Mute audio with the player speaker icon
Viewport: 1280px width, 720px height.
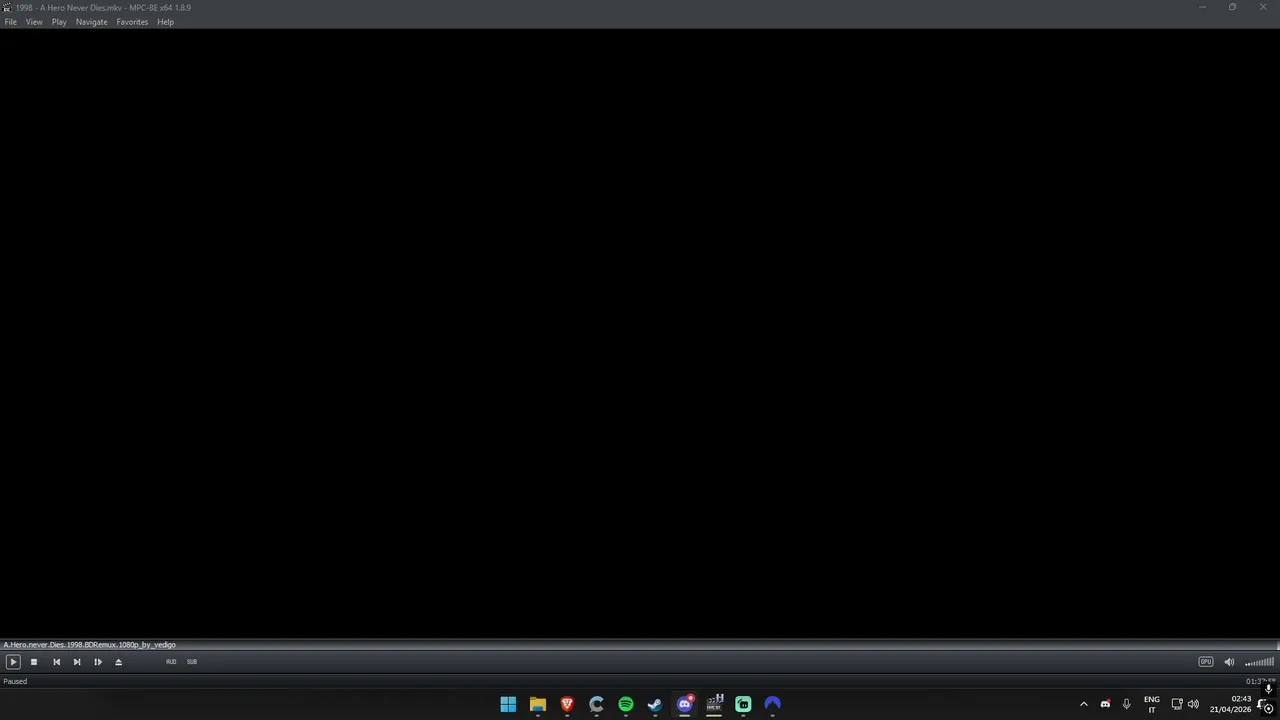[1229, 662]
